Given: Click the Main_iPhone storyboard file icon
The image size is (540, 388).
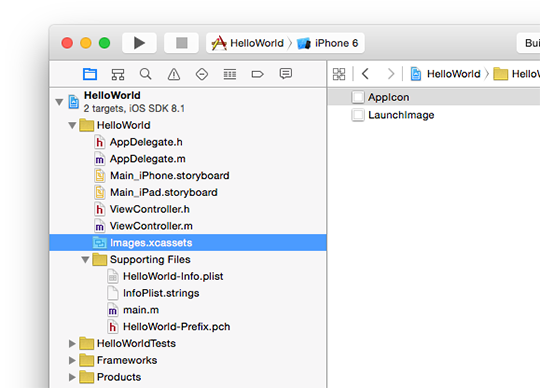Looking at the screenshot, I should coord(99,176).
